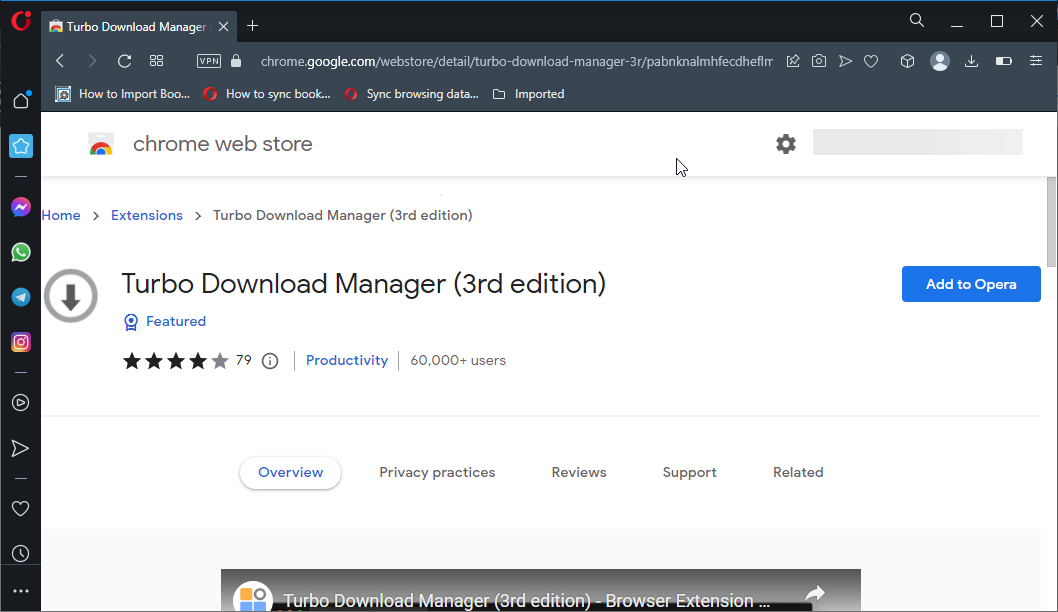Open the web store settings gear
This screenshot has width=1058, height=612.
pos(785,144)
